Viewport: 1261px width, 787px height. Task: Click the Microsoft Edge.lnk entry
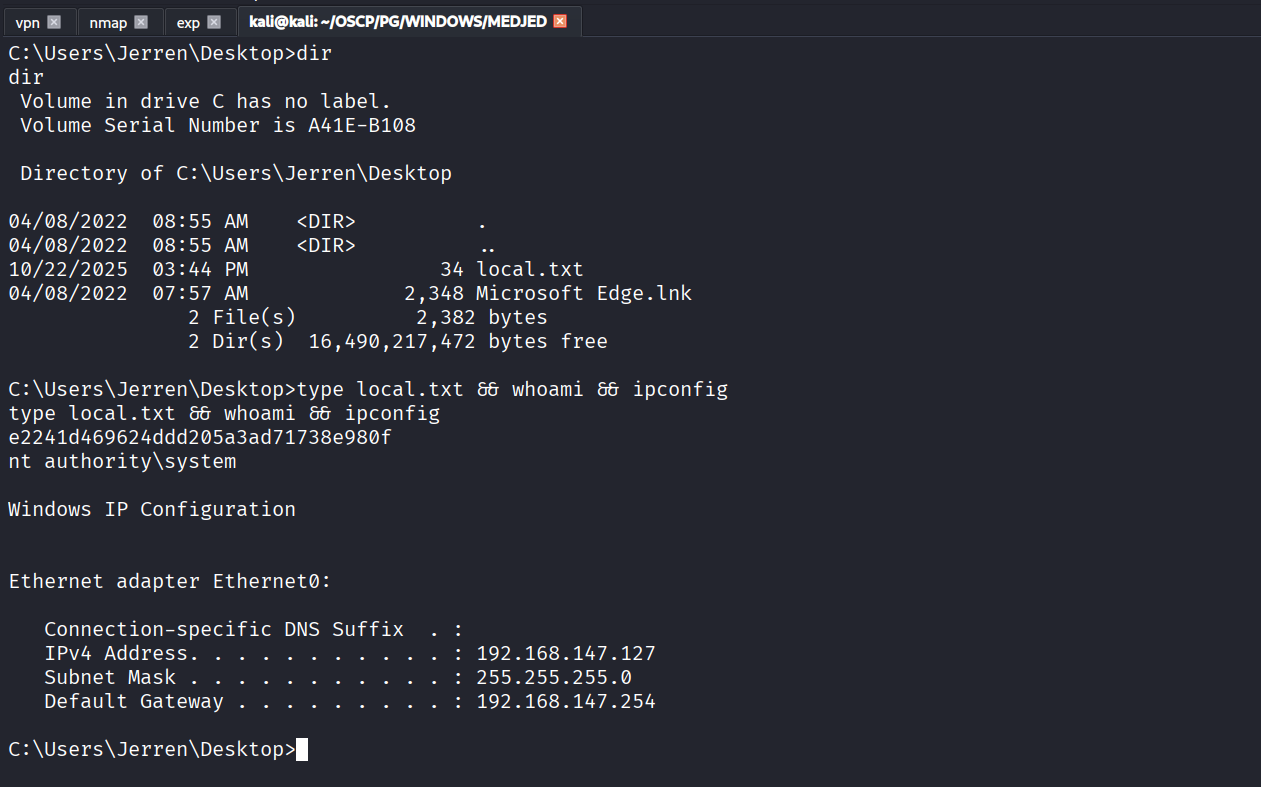[584, 293]
